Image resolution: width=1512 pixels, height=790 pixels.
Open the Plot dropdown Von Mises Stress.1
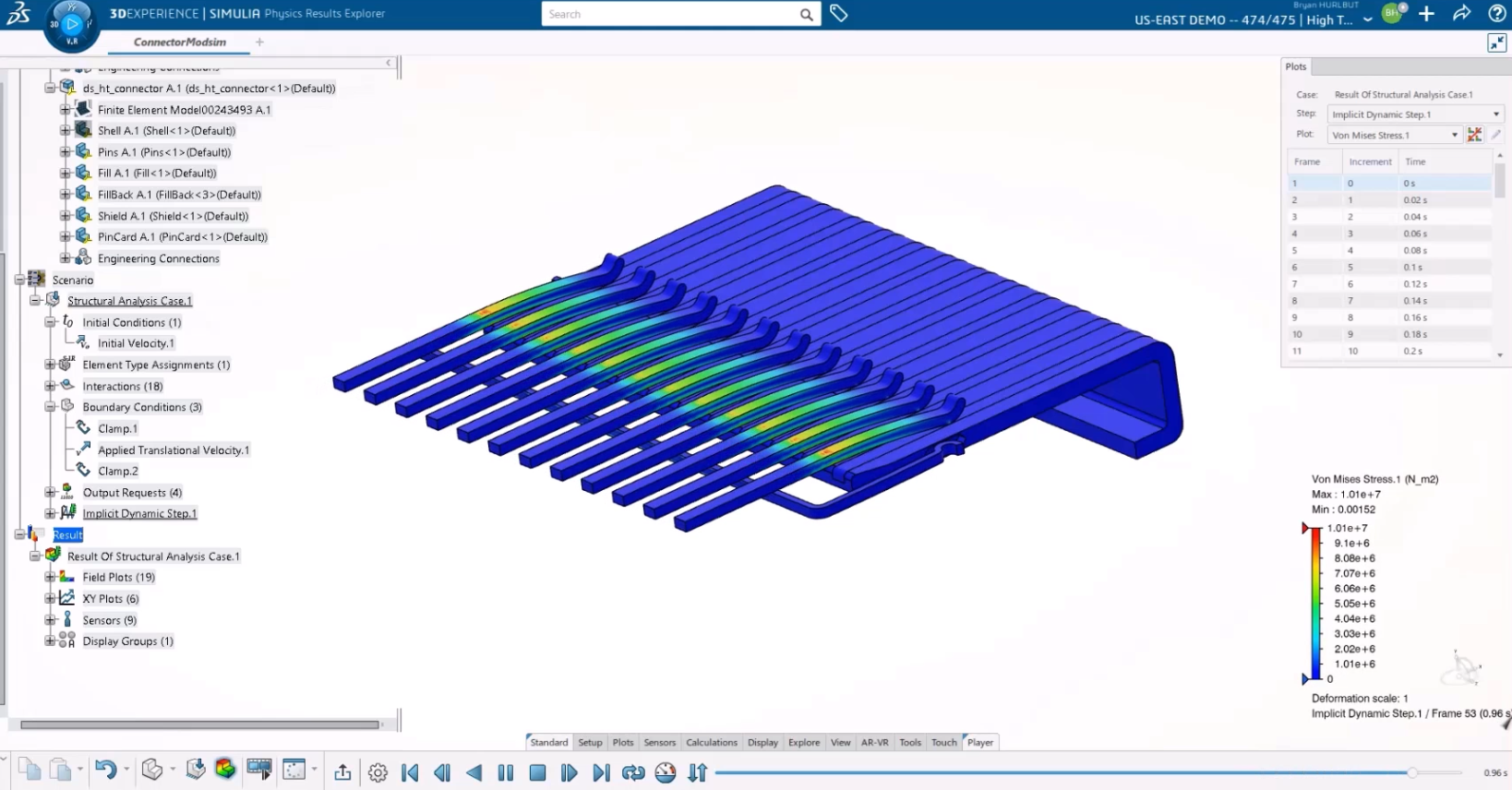pyautogui.click(x=1394, y=135)
